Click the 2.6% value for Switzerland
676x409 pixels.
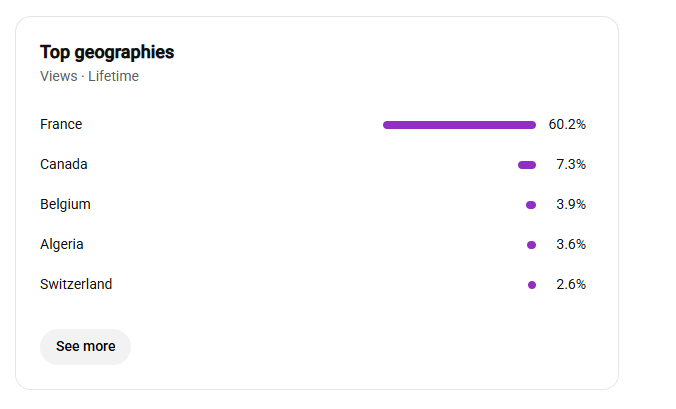[x=571, y=284]
